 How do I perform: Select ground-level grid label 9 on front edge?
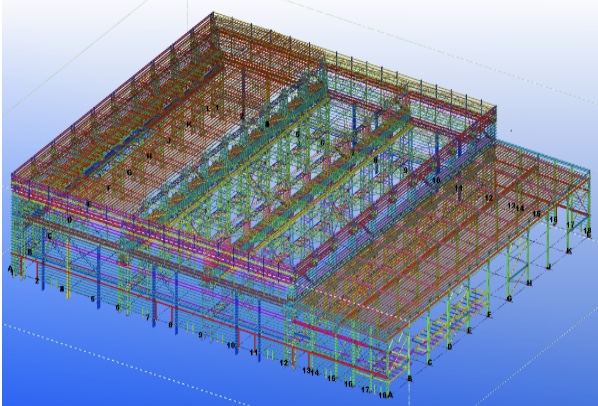200,335
